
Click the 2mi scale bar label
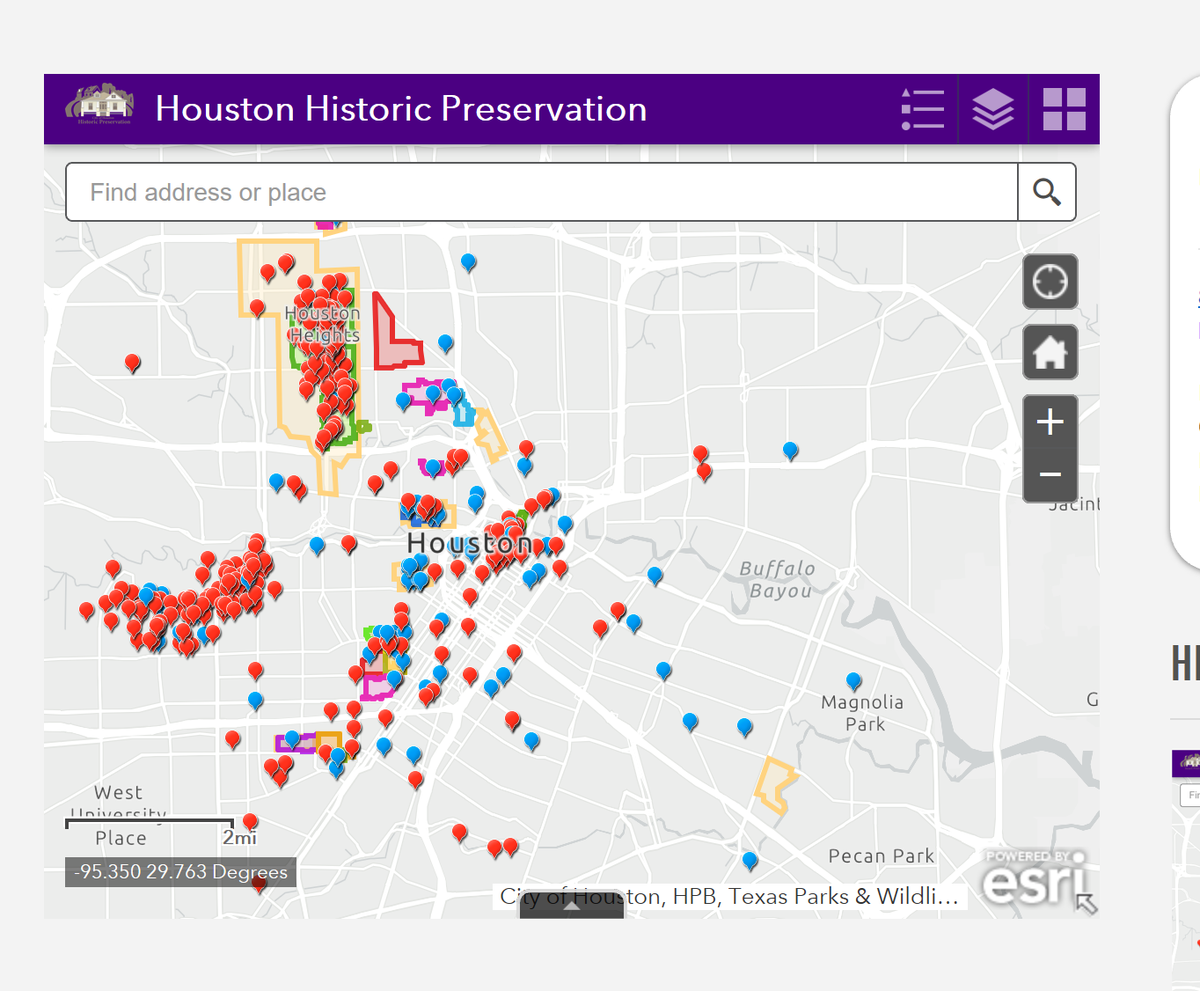239,838
